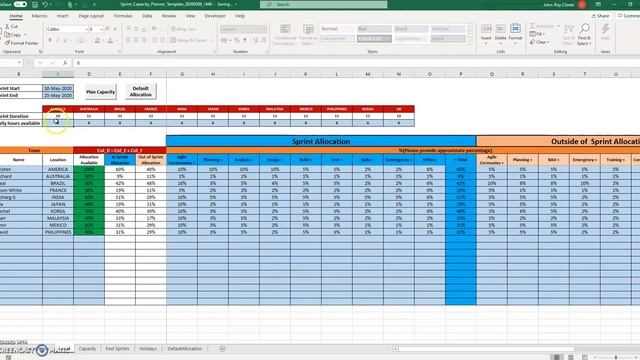This screenshot has width=640, height=360.
Task: Select the sprint start date 10-May-2020 cell
Action: (58, 88)
